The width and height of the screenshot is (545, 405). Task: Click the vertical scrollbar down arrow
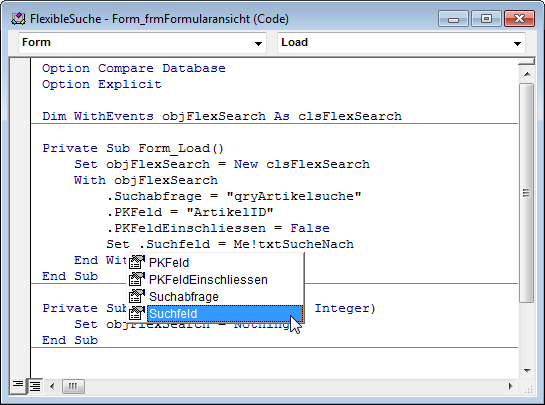(527, 371)
